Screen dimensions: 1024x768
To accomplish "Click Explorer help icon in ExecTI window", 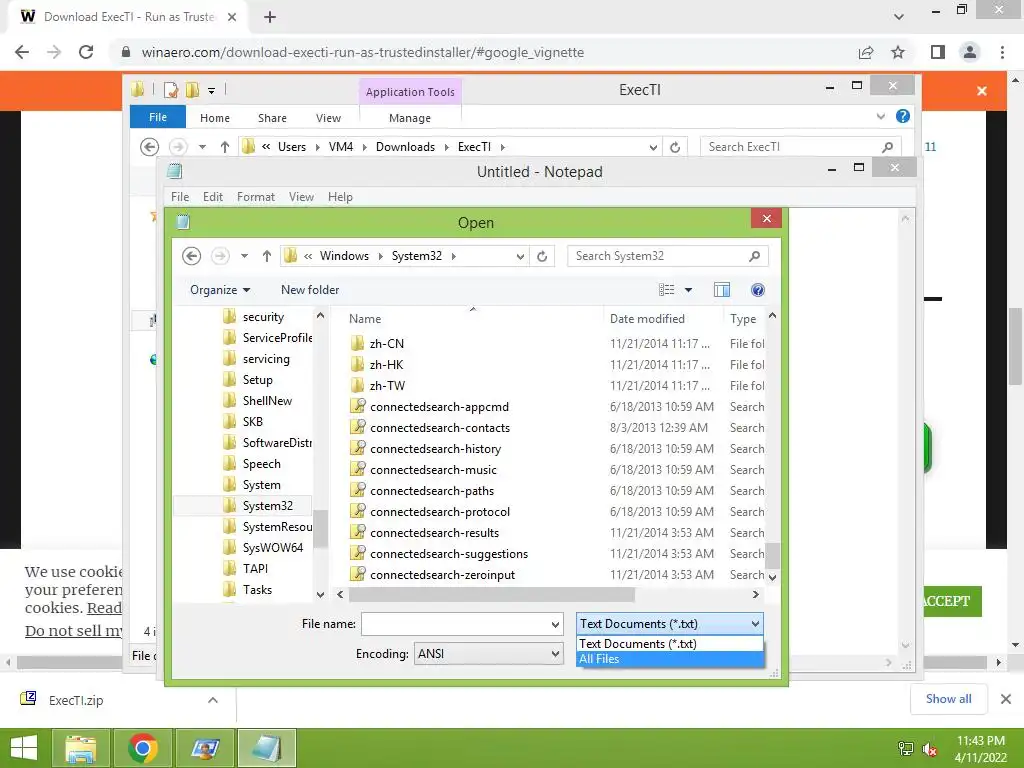I will 903,116.
